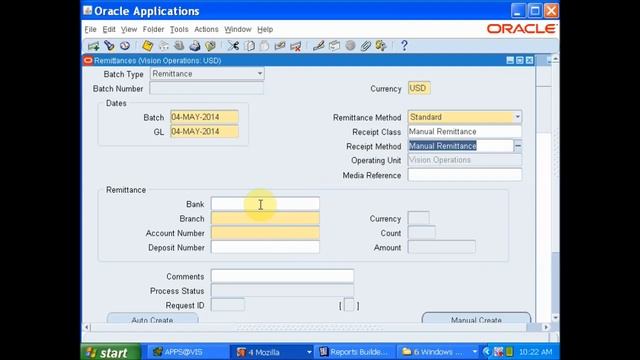Click the top USD Currency field
This screenshot has width=640, height=360.
click(419, 88)
